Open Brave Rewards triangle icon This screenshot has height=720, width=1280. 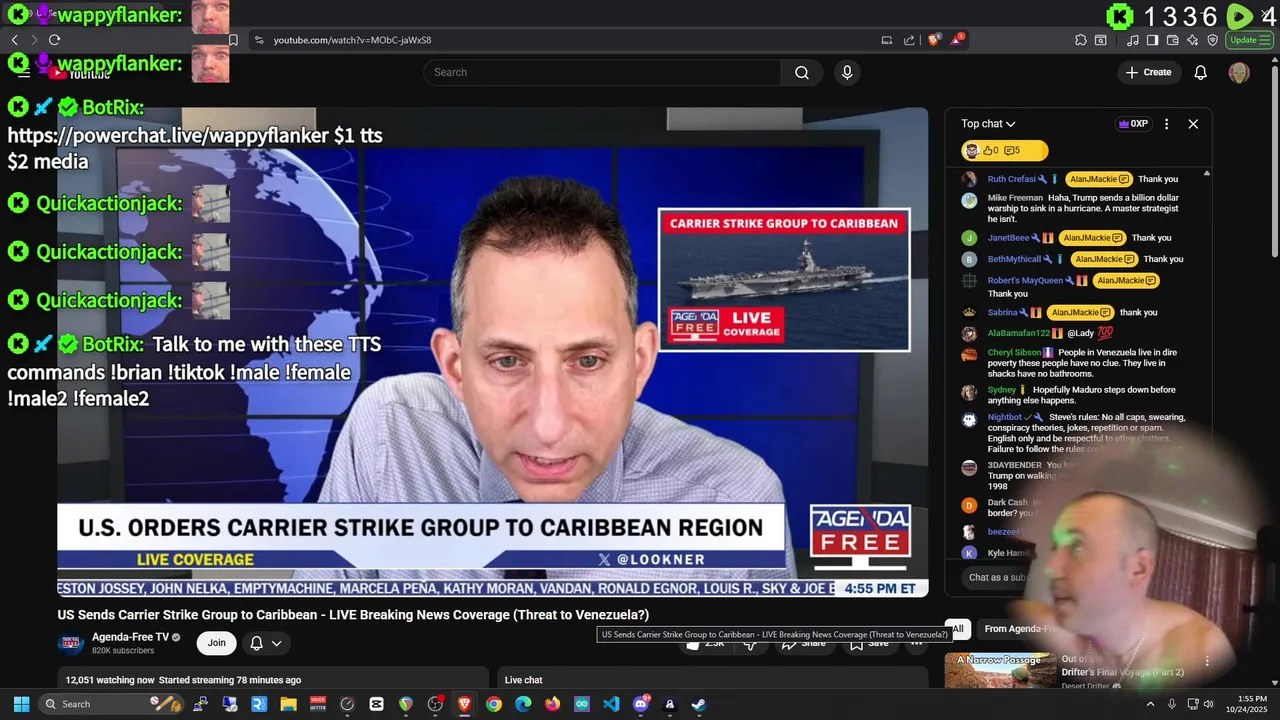pos(957,40)
